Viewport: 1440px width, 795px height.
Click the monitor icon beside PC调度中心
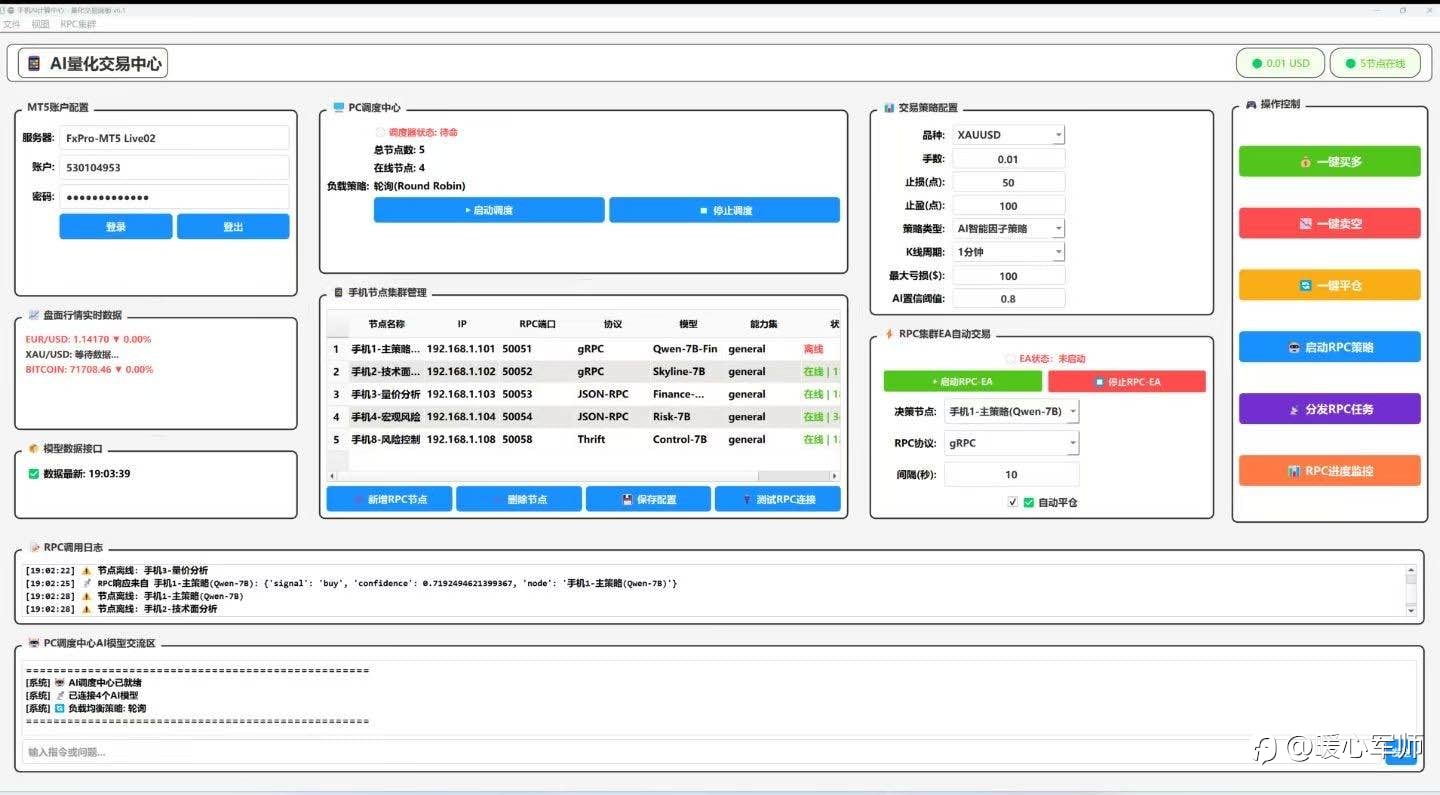point(339,108)
